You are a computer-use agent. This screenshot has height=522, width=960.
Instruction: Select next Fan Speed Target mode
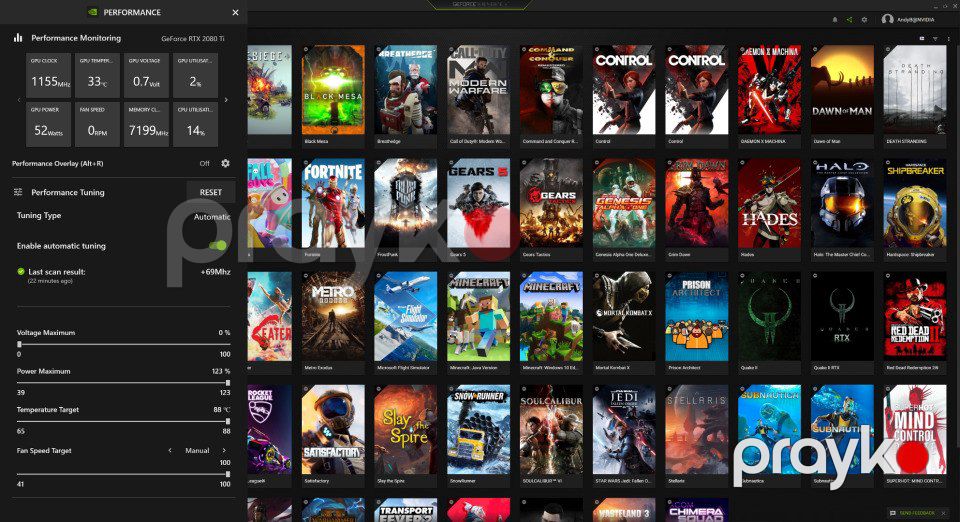(x=224, y=450)
